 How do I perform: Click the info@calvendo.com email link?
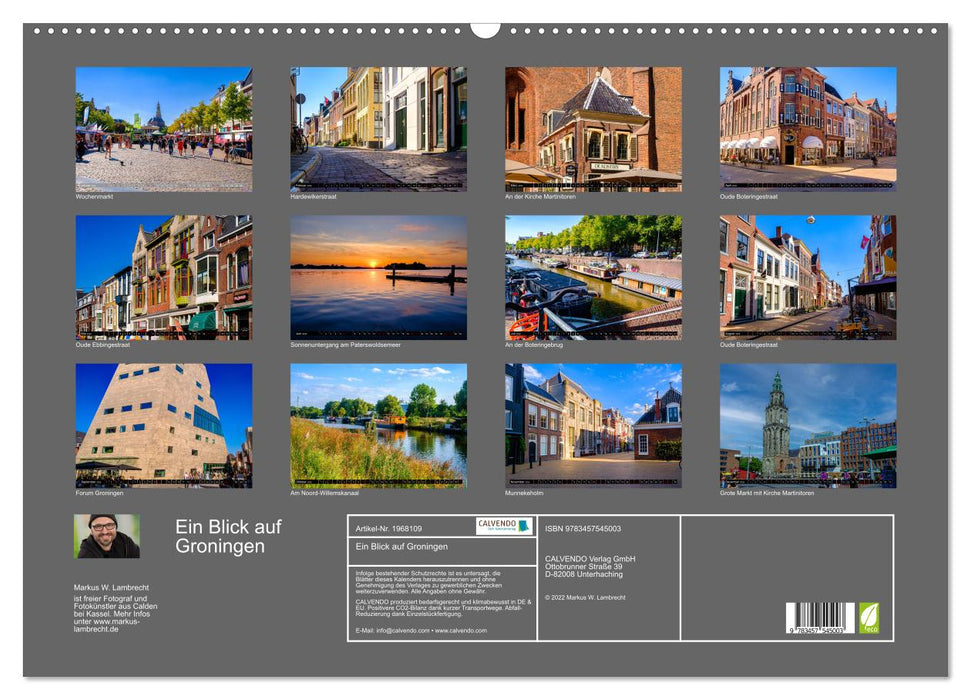[x=404, y=632]
